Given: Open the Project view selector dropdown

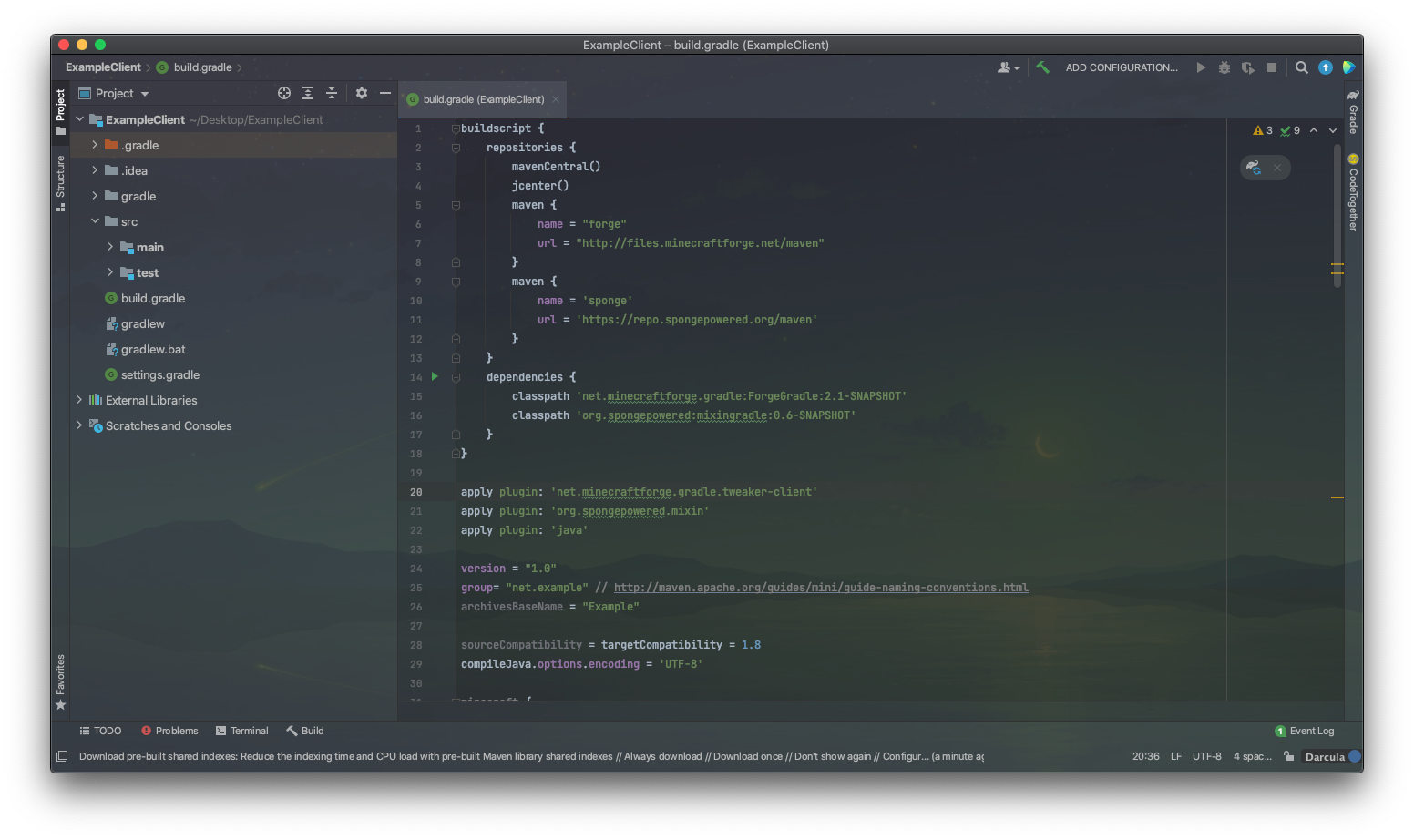Looking at the screenshot, I should click(114, 93).
